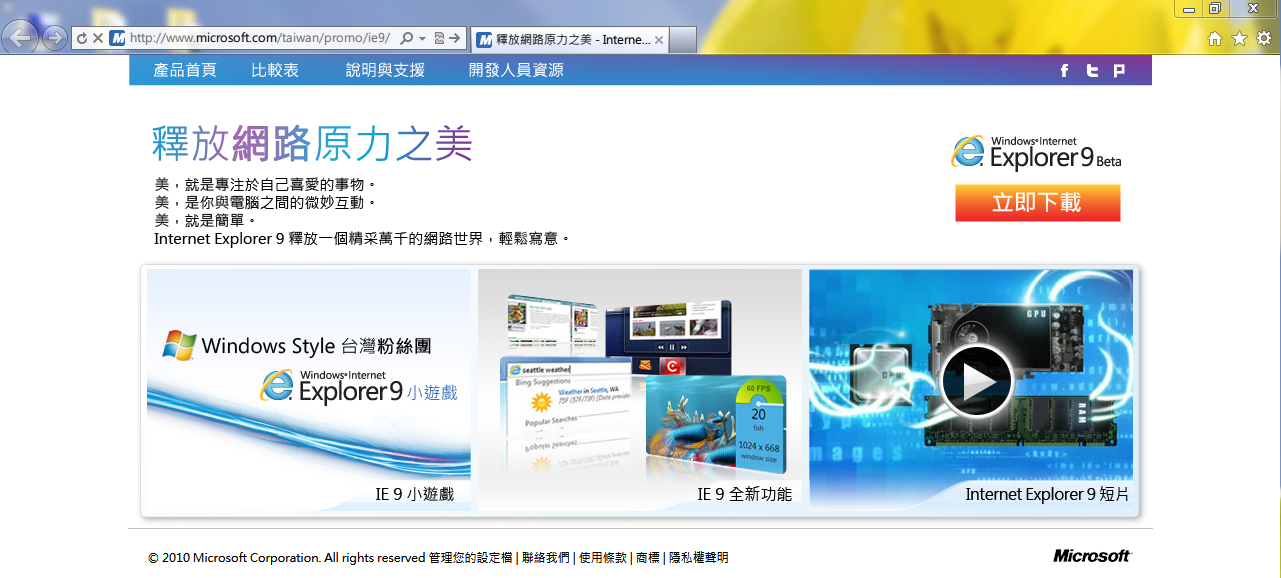Click the Internet Explorer 9 短片 caption
1281x578 pixels.
click(1047, 494)
